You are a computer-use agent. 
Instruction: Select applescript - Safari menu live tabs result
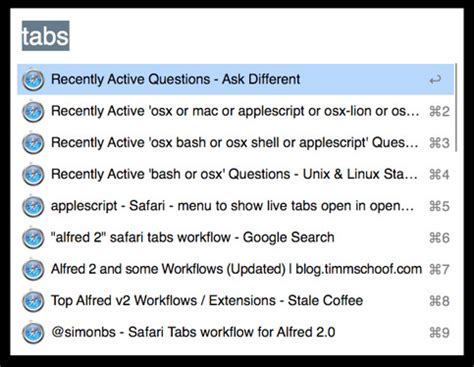235,206
